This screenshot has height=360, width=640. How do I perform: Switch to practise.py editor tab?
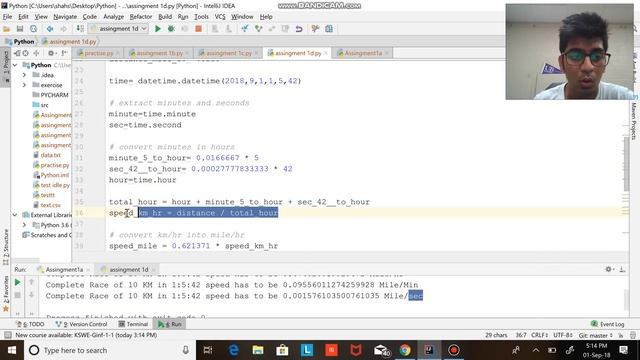click(98, 53)
